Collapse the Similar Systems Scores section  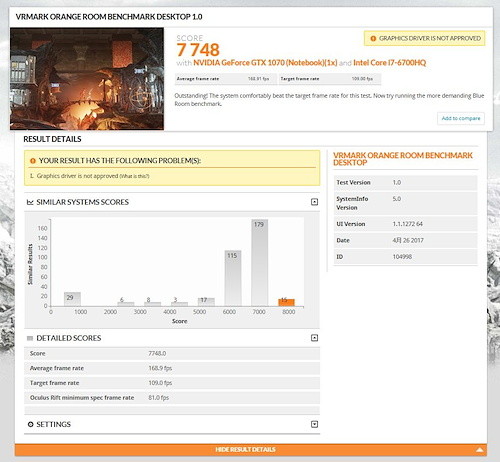[314, 202]
